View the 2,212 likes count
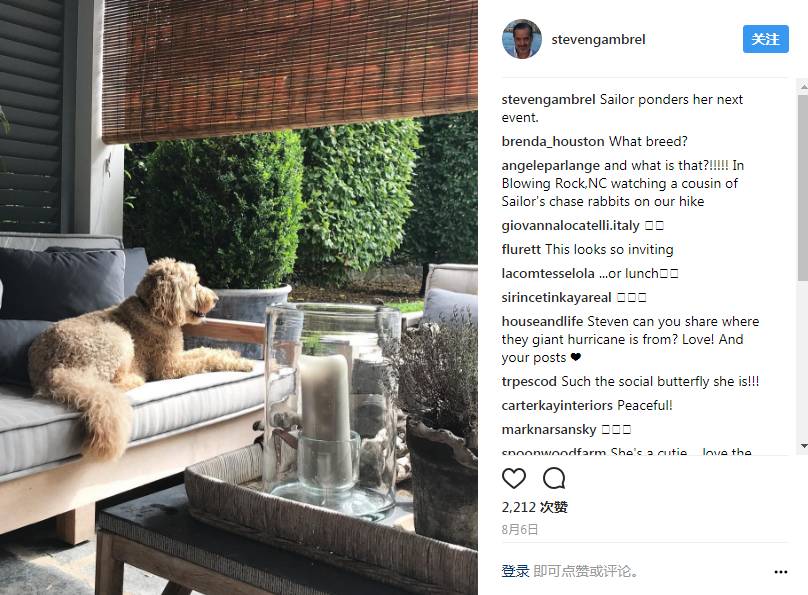The height and width of the screenshot is (595, 808). [534, 507]
